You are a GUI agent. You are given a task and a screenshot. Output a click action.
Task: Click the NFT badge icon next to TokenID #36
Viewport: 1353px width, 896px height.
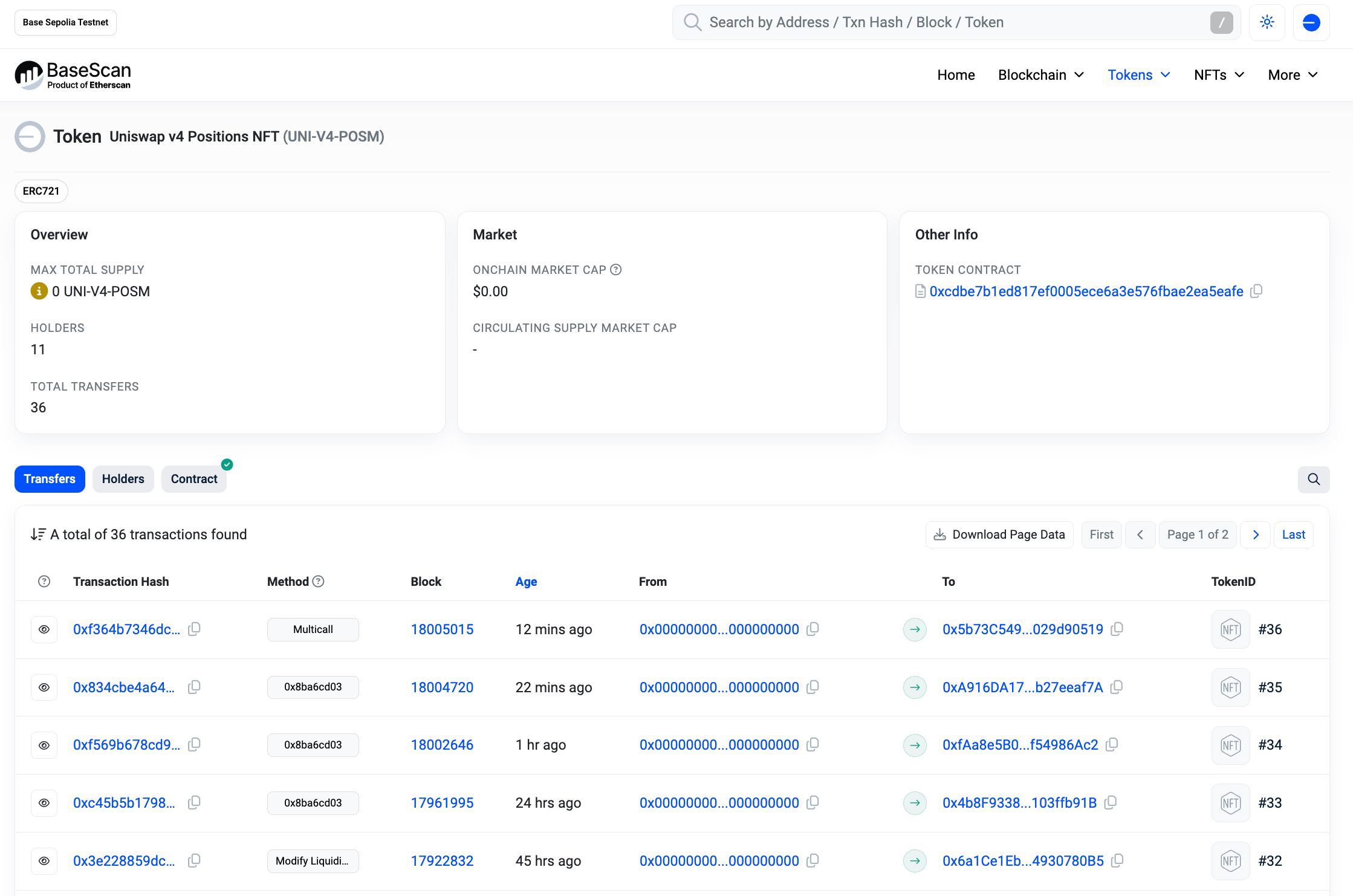(x=1231, y=629)
